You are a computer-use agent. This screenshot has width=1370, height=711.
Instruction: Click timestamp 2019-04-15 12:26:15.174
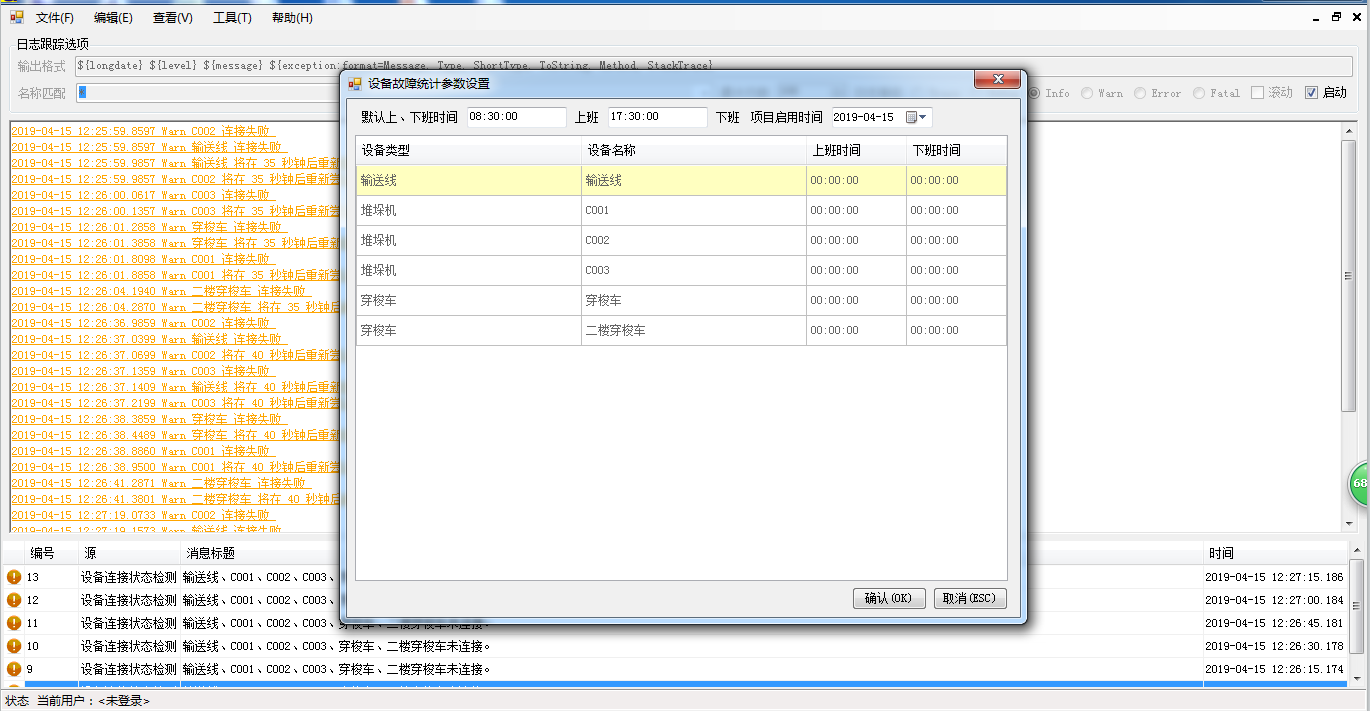[1274, 669]
